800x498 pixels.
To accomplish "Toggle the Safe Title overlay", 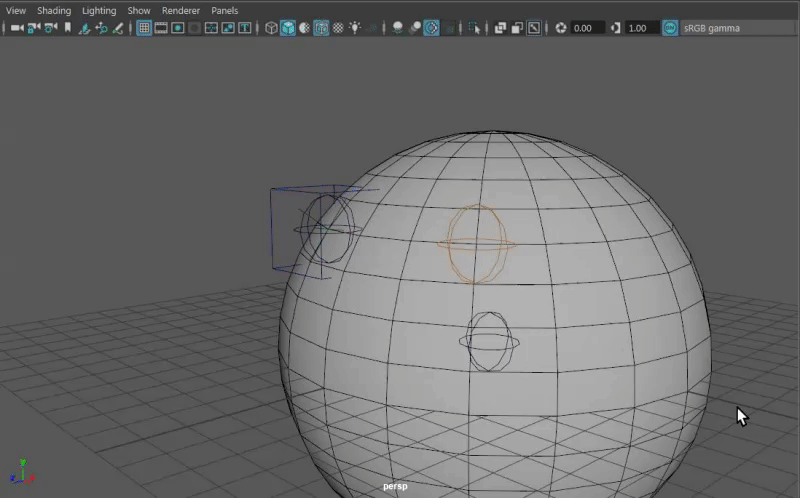I will pyautogui.click(x=245, y=28).
